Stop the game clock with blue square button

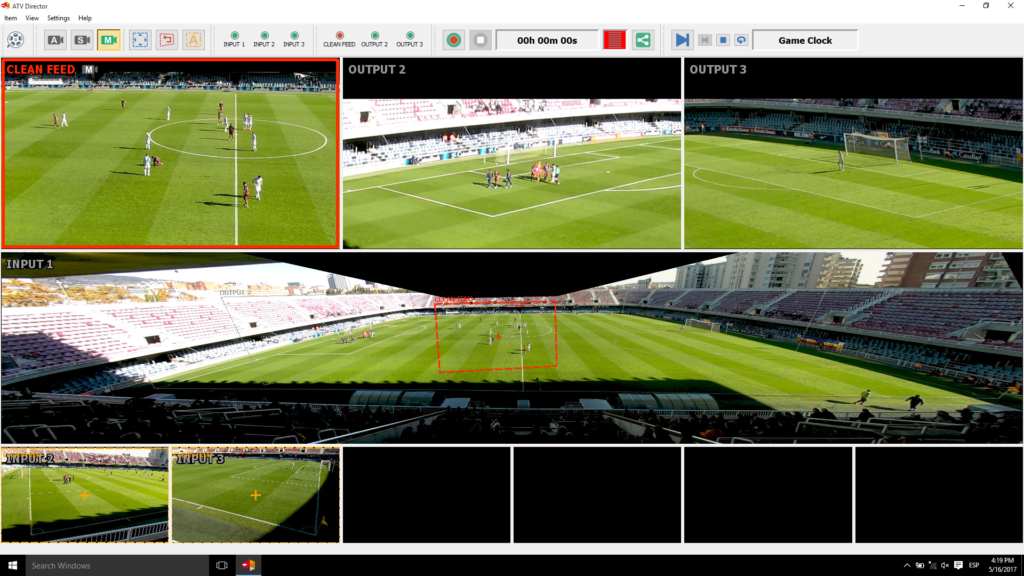point(723,40)
